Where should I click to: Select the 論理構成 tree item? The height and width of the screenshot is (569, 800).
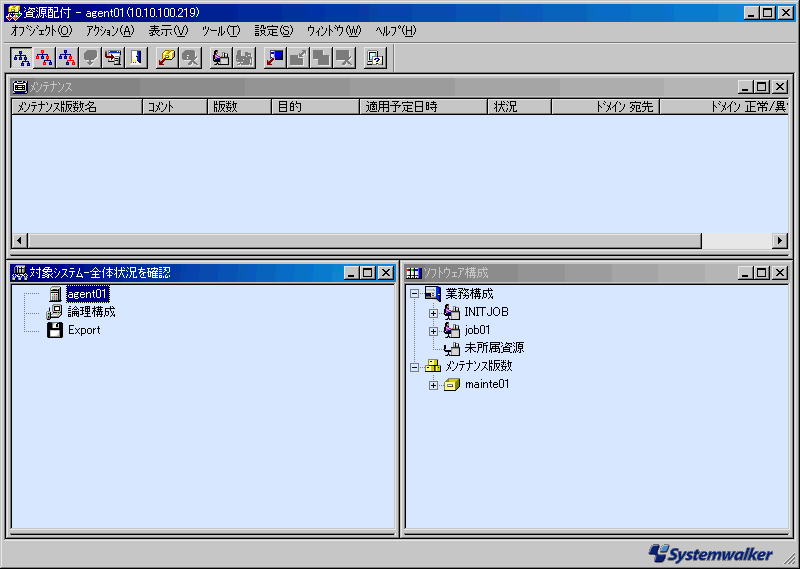[x=91, y=312]
